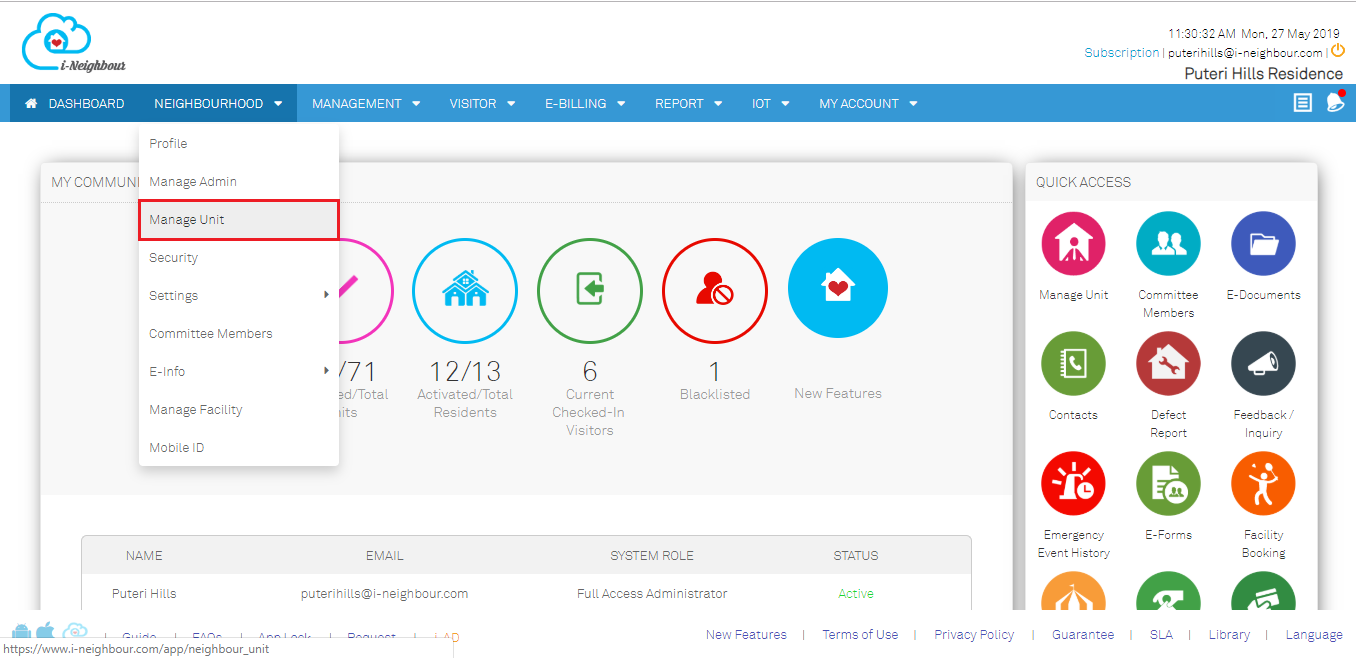
Task: Expand the Settings submenu arrow
Action: [326, 295]
